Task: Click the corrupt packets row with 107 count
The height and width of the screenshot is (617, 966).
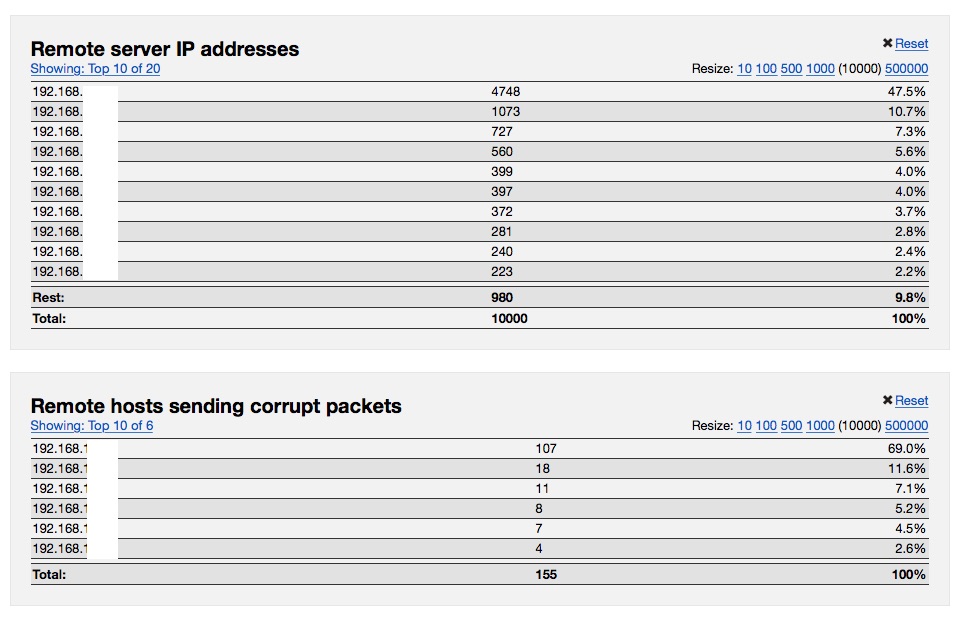Action: (479, 449)
